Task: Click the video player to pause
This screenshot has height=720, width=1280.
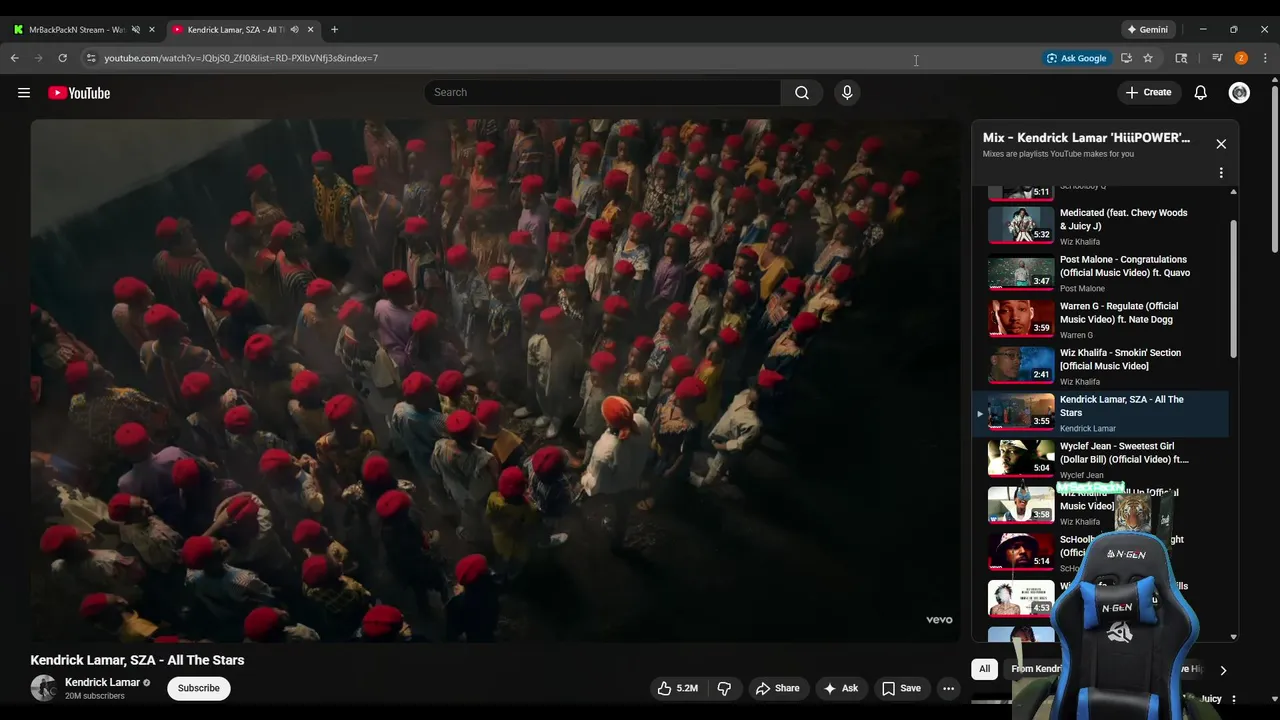Action: pyautogui.click(x=495, y=380)
